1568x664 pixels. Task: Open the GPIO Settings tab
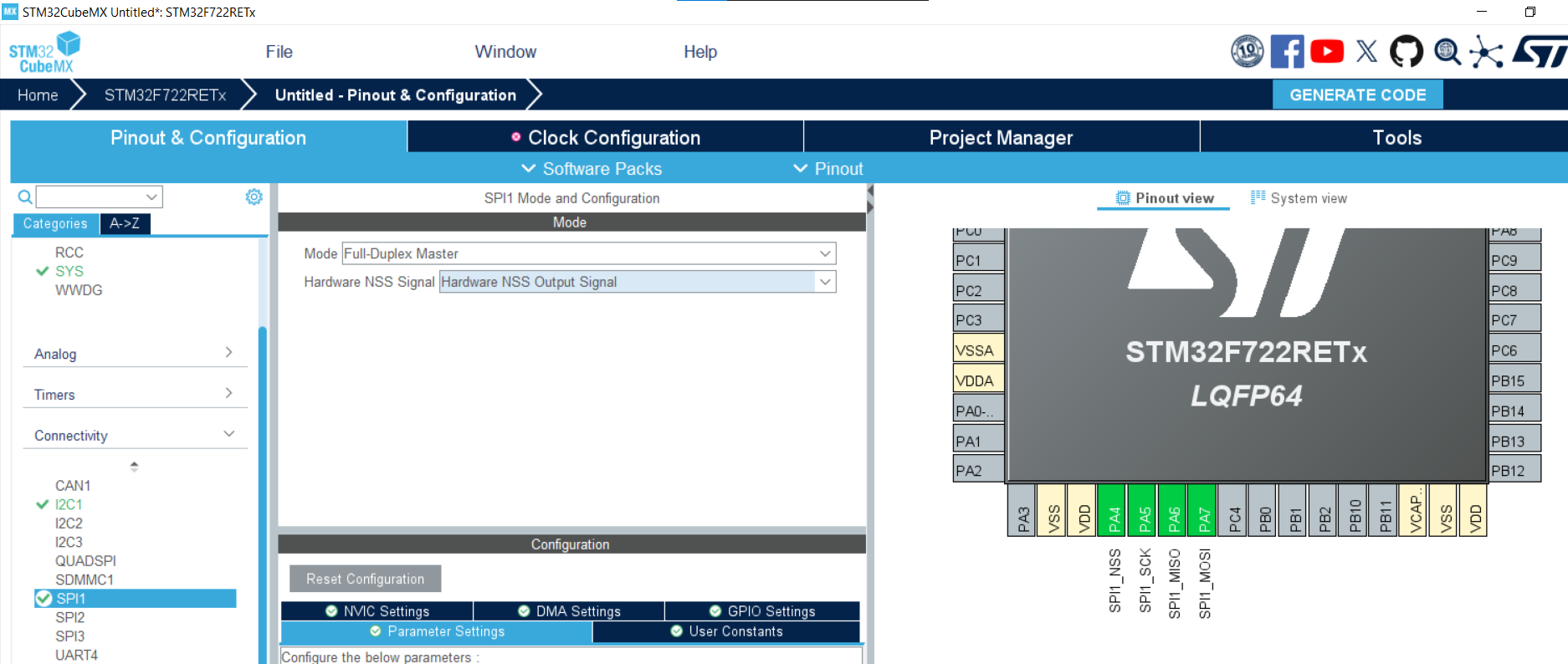(762, 611)
